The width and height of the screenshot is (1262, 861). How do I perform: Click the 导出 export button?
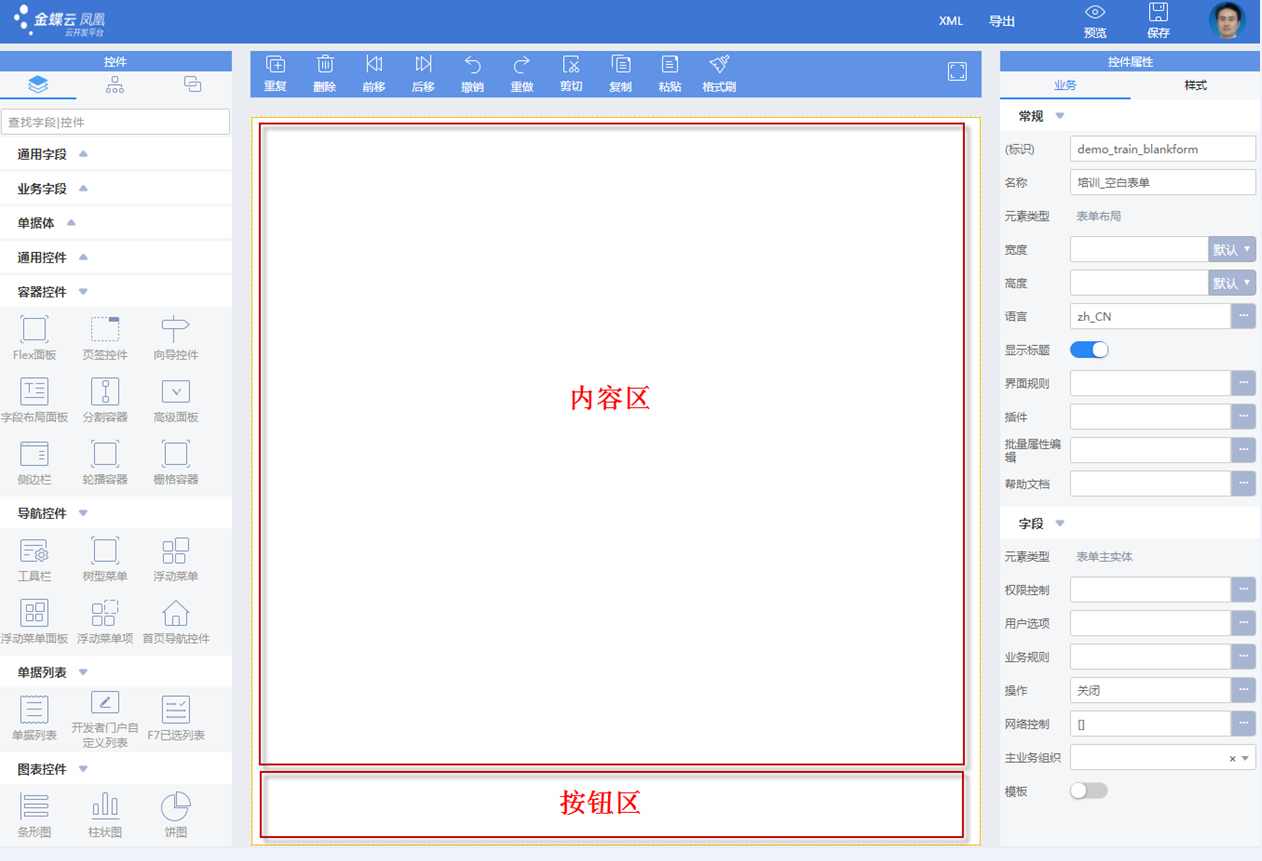1002,21
